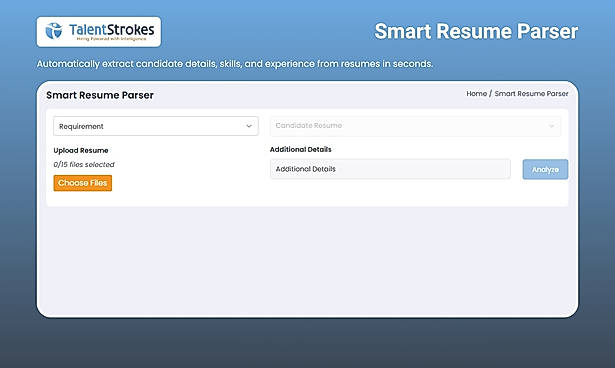Click the large Smart Resume Parser banner heading
615x368 pixels.
tap(476, 31)
